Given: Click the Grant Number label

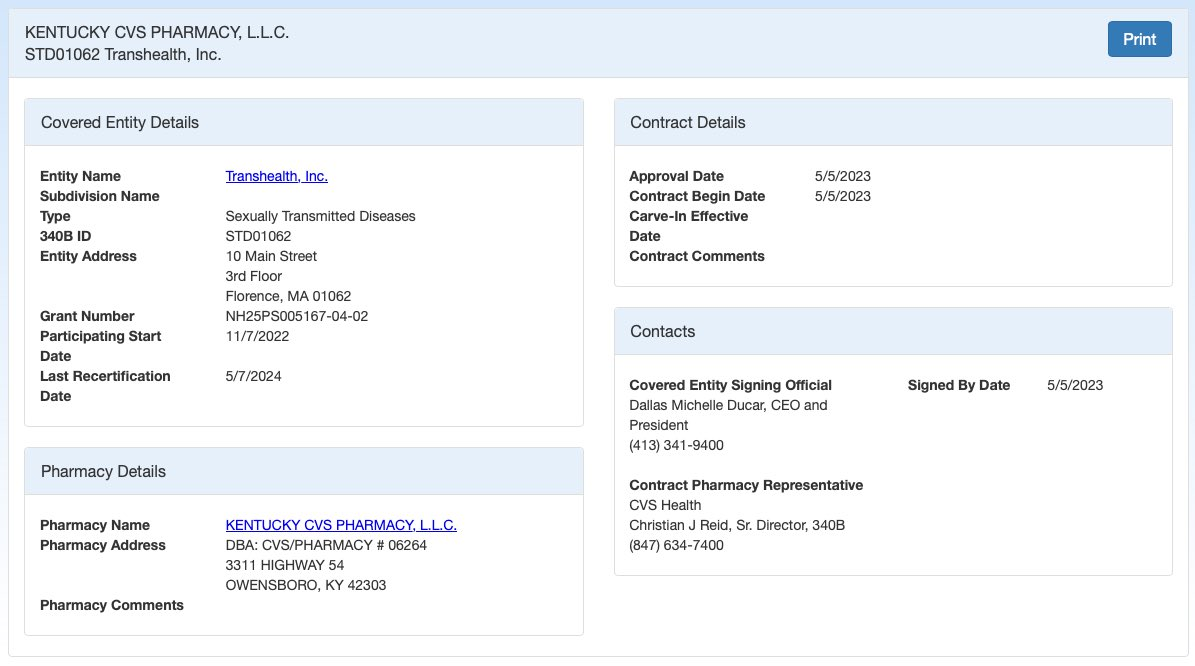Looking at the screenshot, I should click(x=87, y=316).
